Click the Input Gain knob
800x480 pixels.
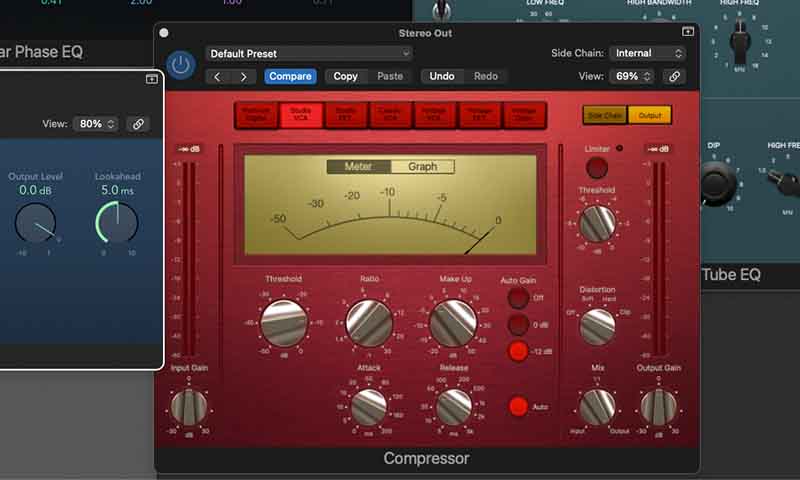click(x=189, y=407)
